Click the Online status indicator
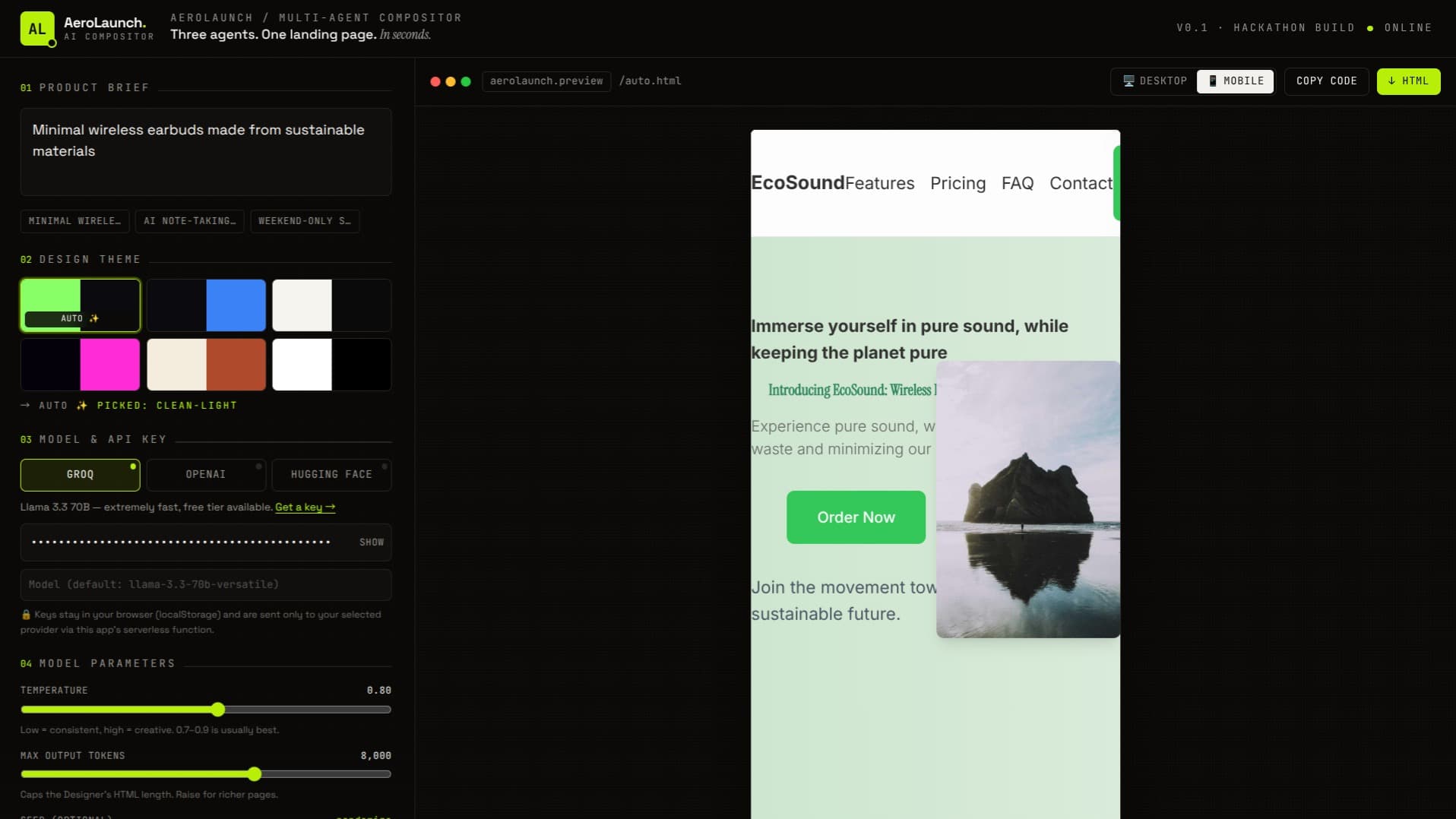1456x819 pixels. click(1401, 28)
